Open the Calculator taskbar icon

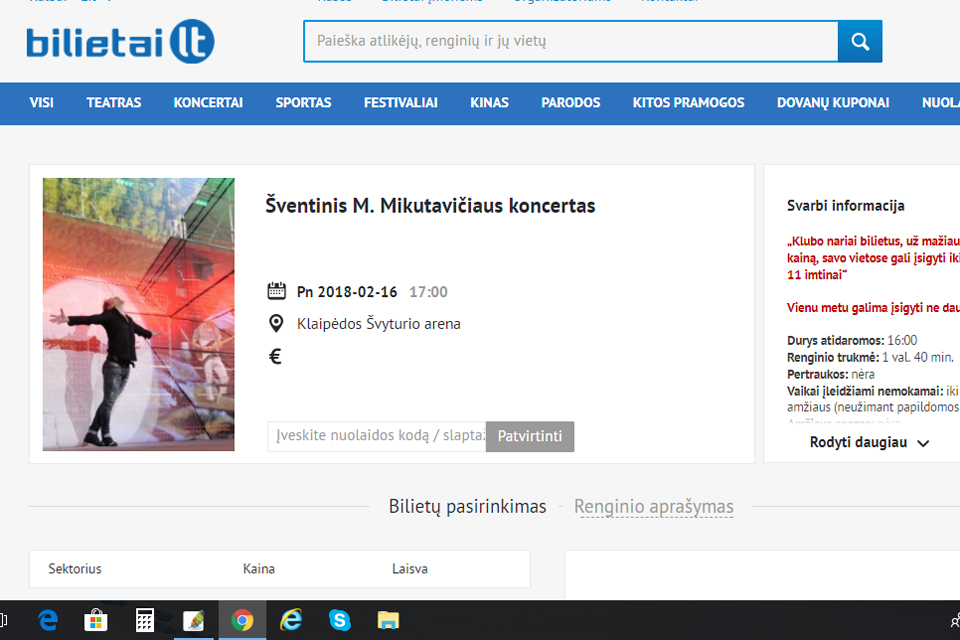click(x=145, y=621)
